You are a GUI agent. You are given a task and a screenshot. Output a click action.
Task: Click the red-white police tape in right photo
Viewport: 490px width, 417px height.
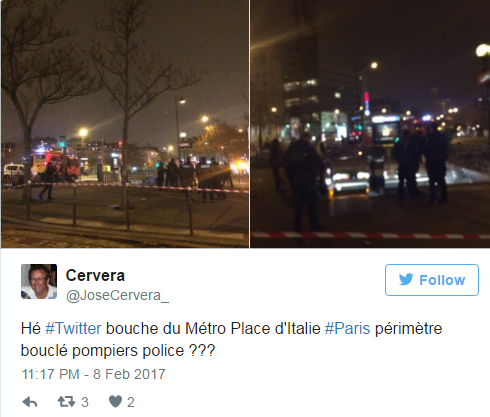[x=370, y=235]
